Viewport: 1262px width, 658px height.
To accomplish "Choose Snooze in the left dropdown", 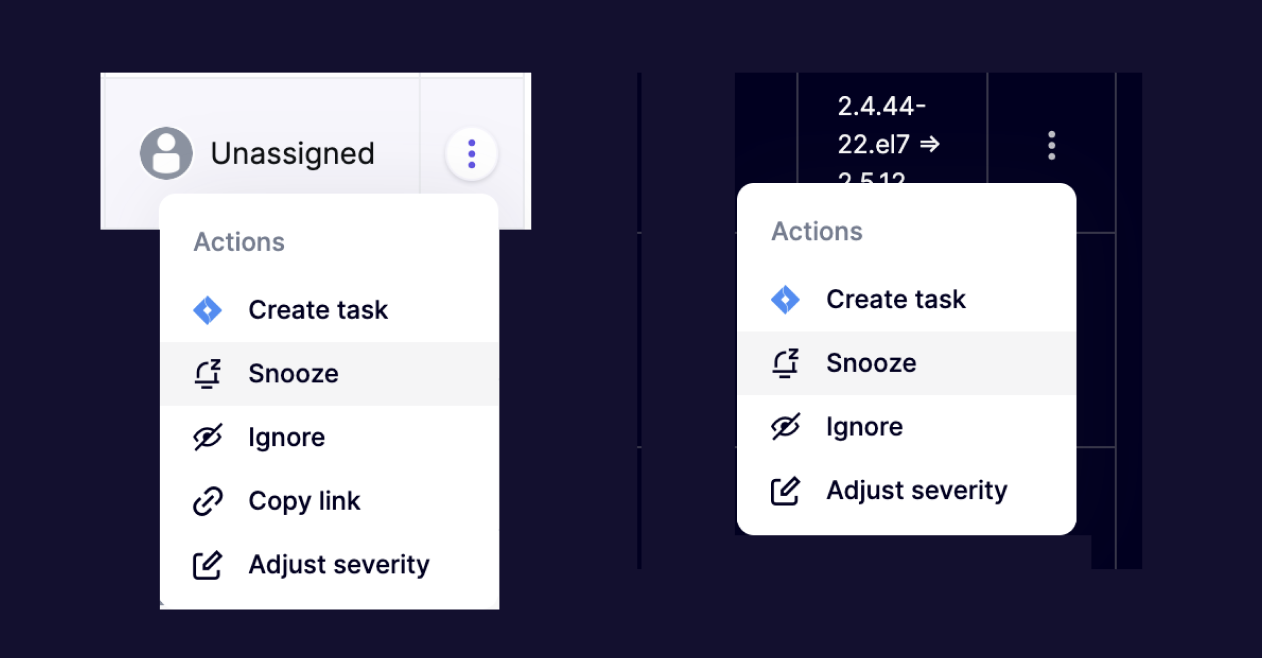I will [x=329, y=374].
